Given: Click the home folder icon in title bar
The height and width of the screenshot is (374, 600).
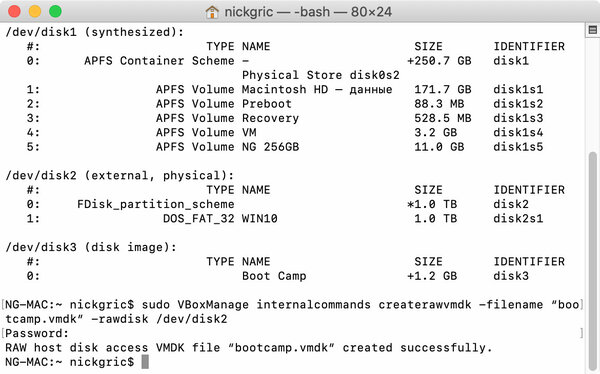Looking at the screenshot, I should (x=212, y=12).
